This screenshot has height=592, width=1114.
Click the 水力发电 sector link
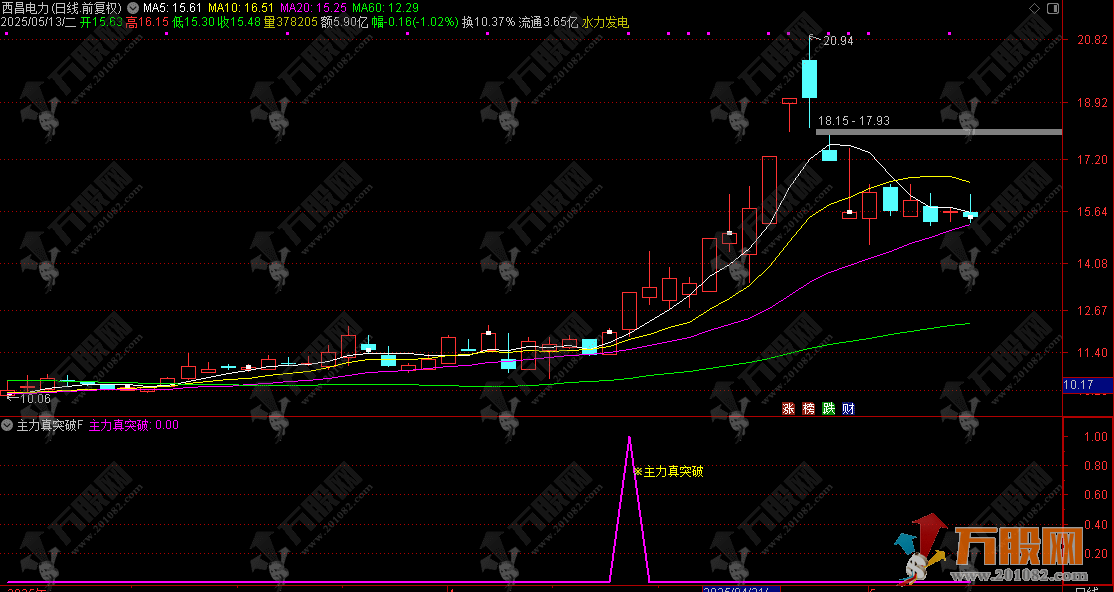coord(605,23)
